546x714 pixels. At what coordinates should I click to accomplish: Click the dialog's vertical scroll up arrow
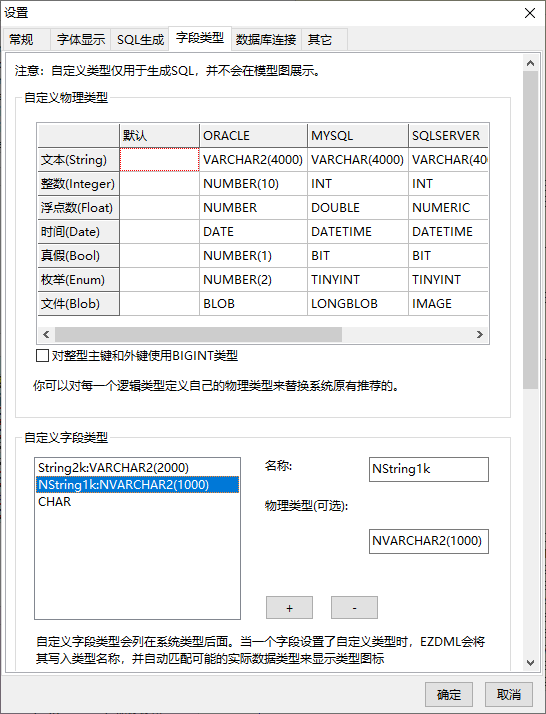531,63
